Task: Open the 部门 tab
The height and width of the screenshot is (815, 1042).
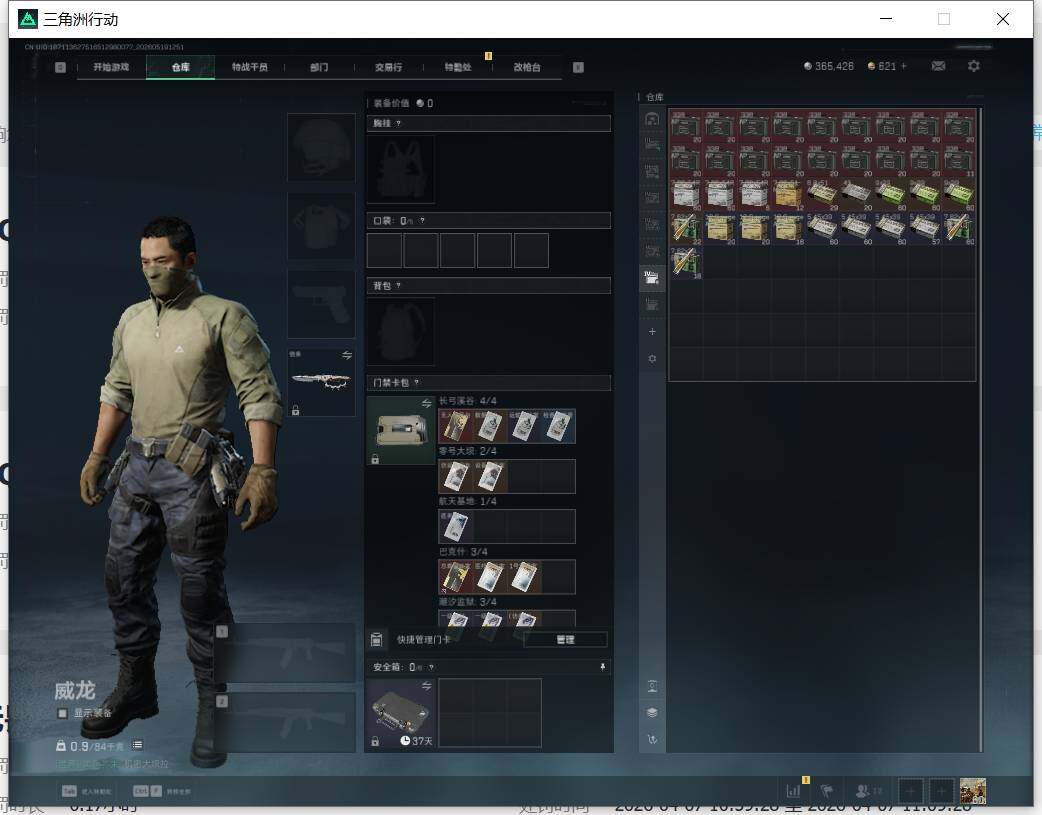Action: [x=319, y=67]
